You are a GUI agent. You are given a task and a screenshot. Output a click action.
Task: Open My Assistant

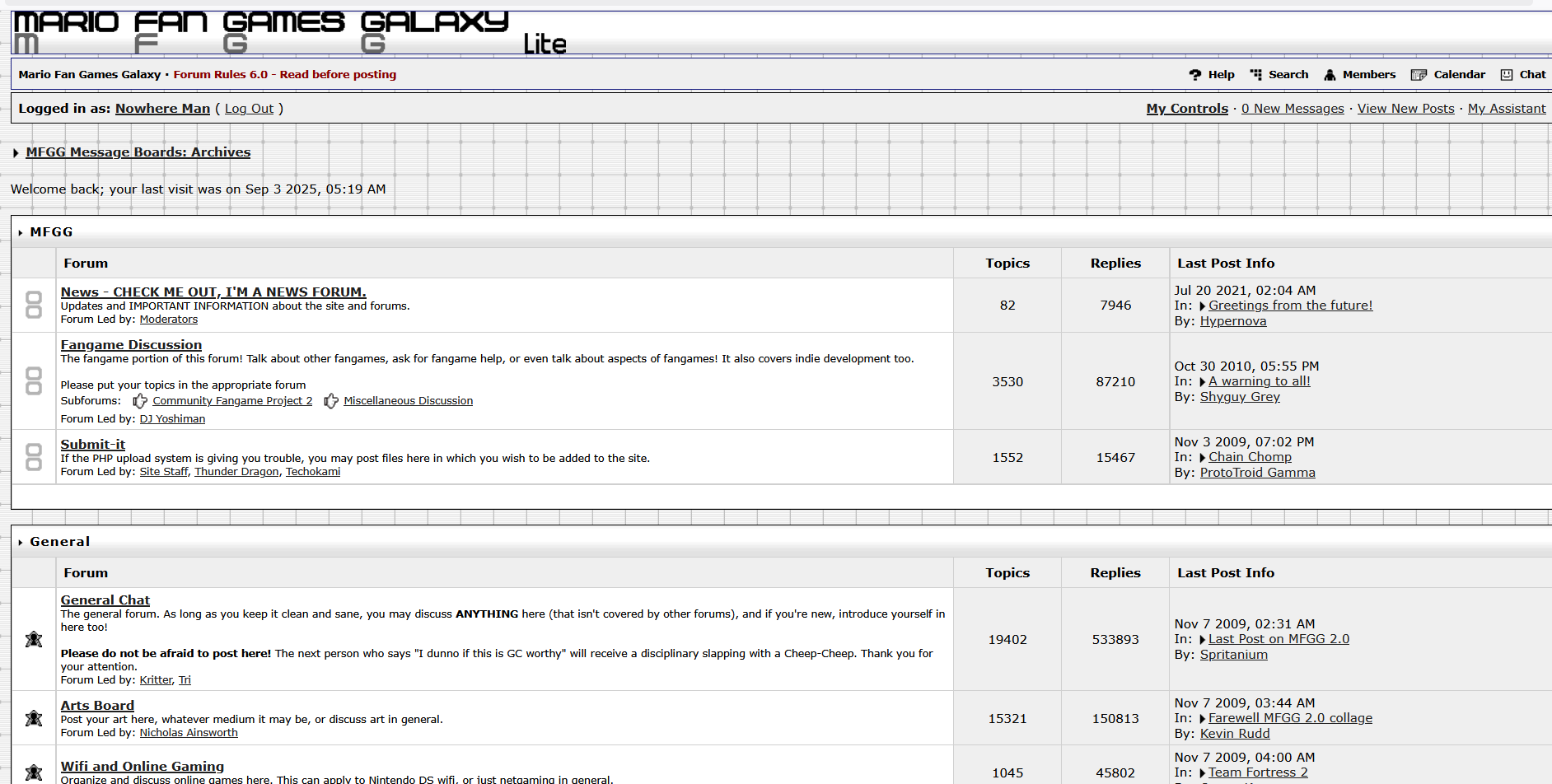(x=1507, y=109)
